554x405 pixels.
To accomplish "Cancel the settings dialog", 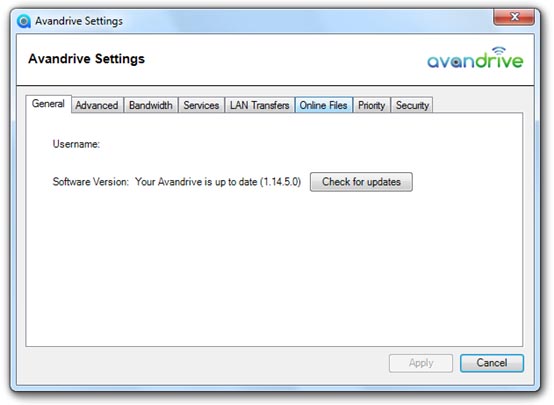I will tap(492, 363).
